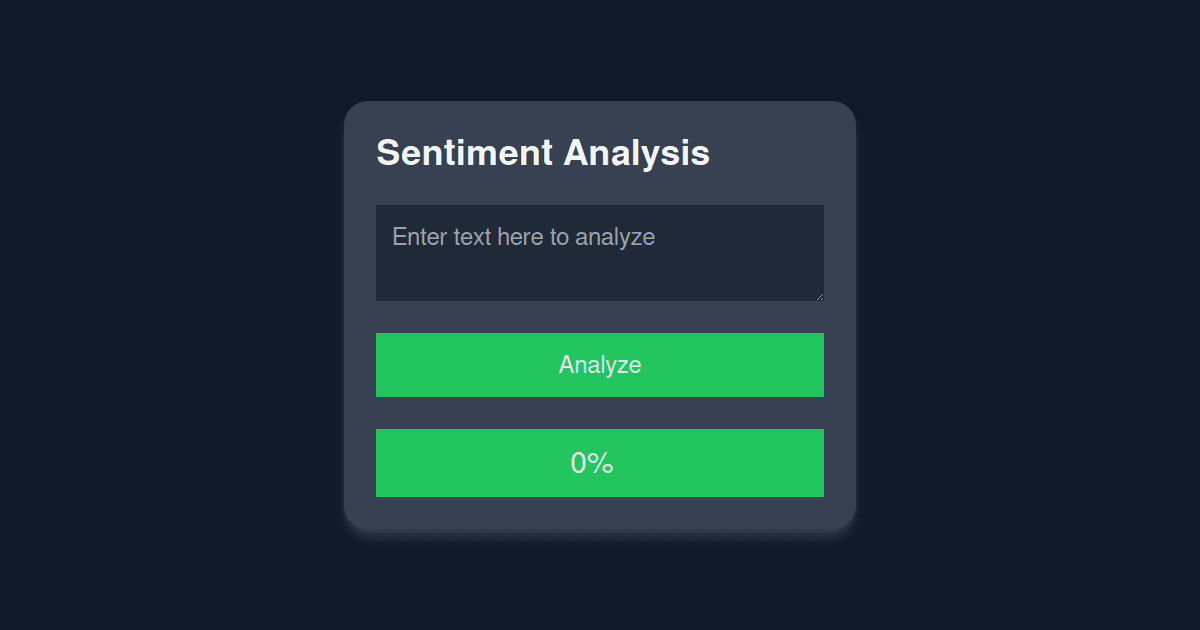Click the Sentiment Analysis heading

(543, 153)
